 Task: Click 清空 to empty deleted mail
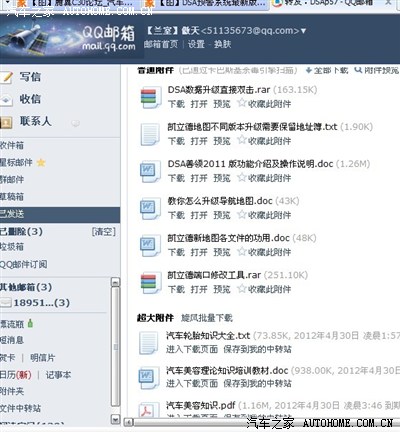(104, 232)
